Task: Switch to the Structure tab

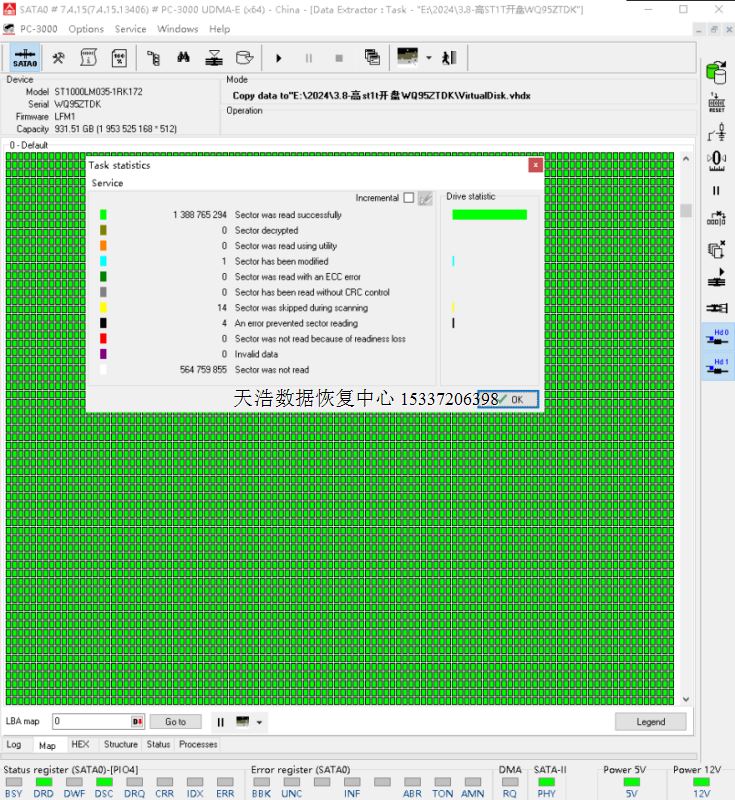Action: (120, 745)
